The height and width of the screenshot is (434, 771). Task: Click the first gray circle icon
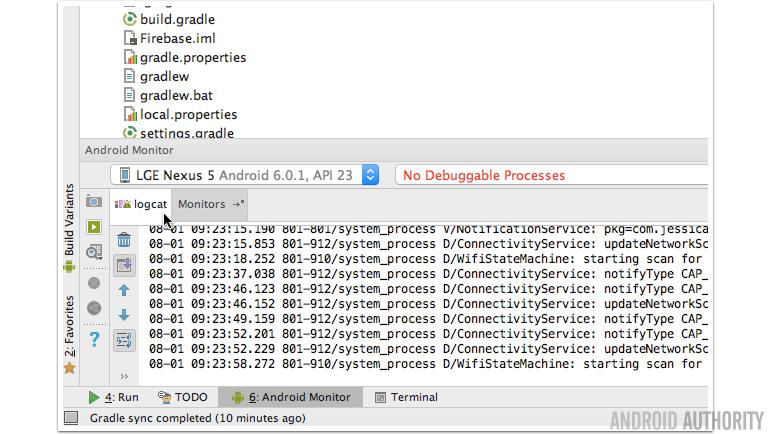pos(94,283)
